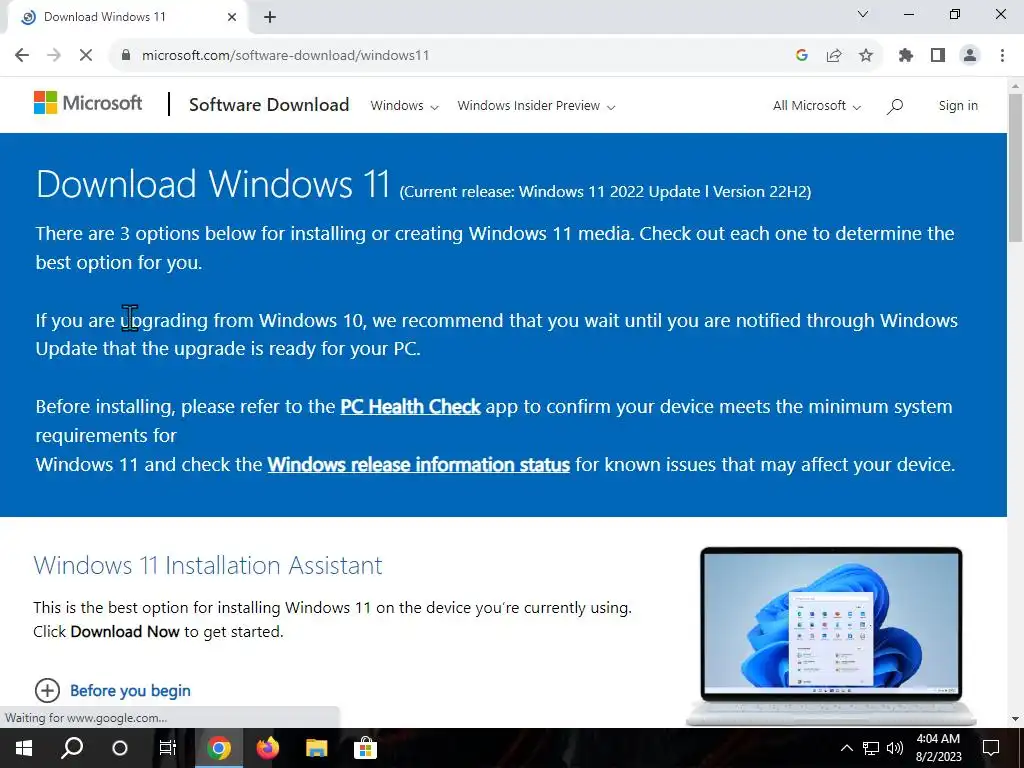Click the Windows 11 Installation Assistant heading
1024x768 pixels.
208,565
